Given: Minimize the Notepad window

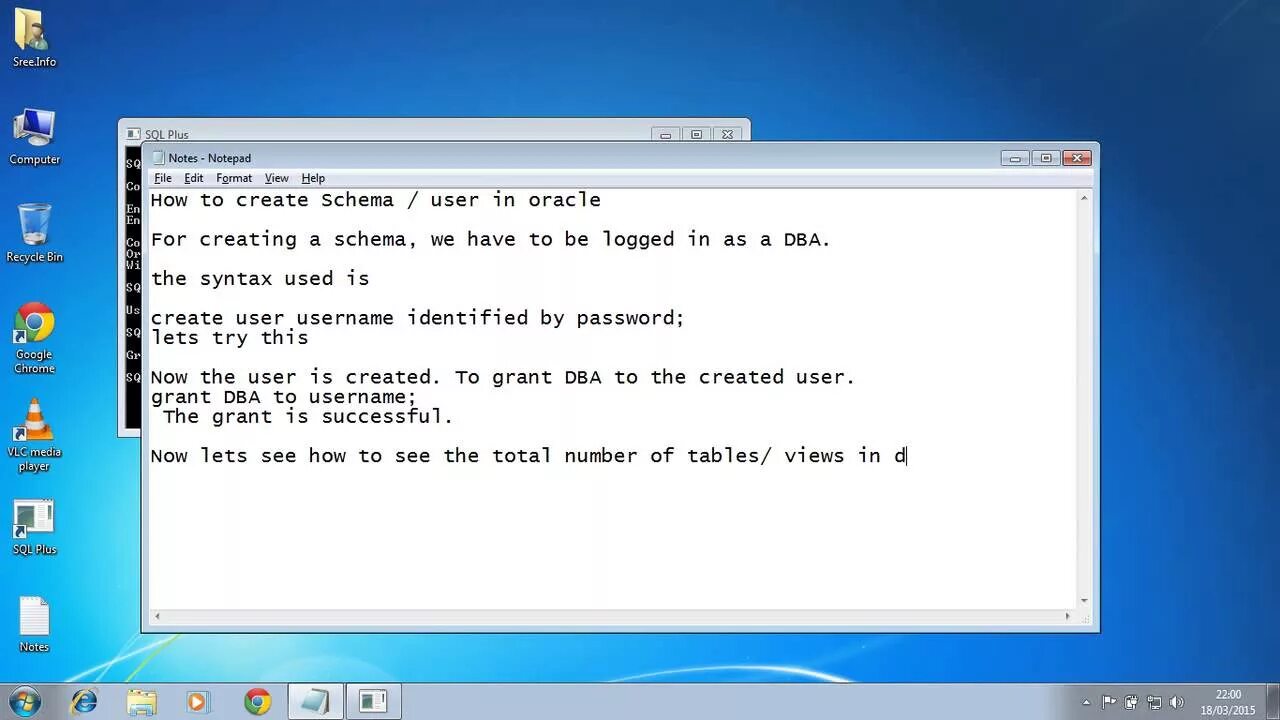Looking at the screenshot, I should 1015,158.
